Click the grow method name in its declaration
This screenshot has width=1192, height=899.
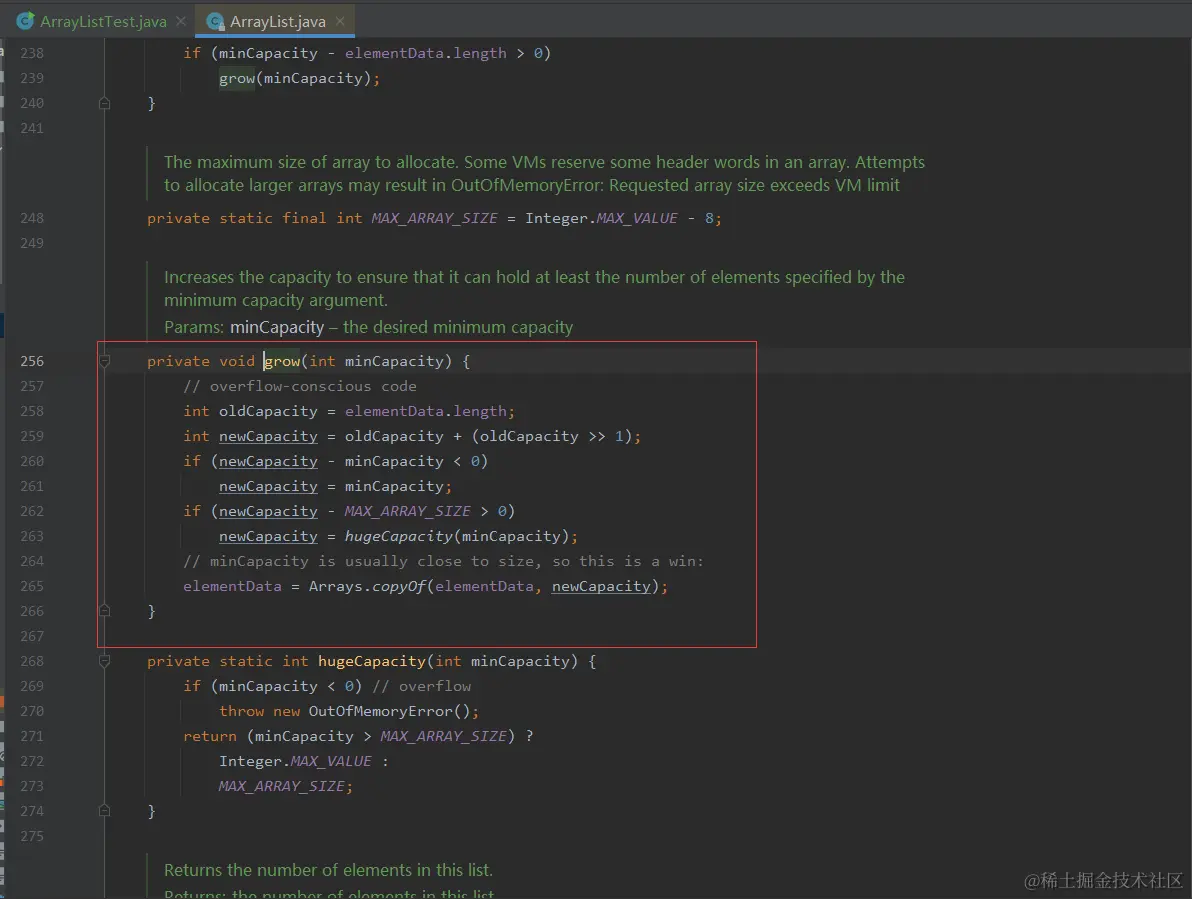(x=282, y=361)
